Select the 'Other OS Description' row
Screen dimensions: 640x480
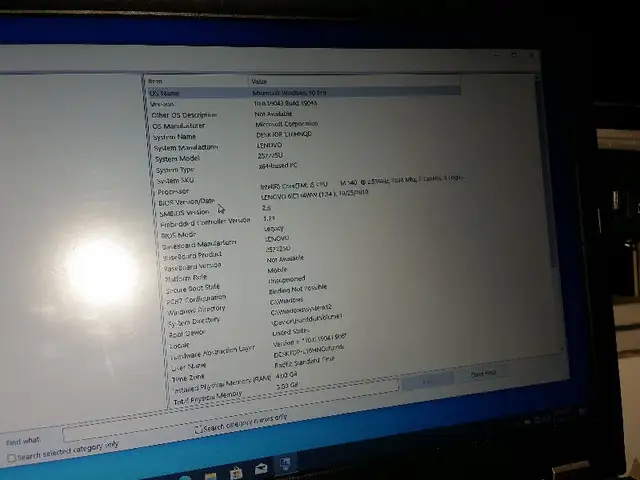tap(184, 115)
